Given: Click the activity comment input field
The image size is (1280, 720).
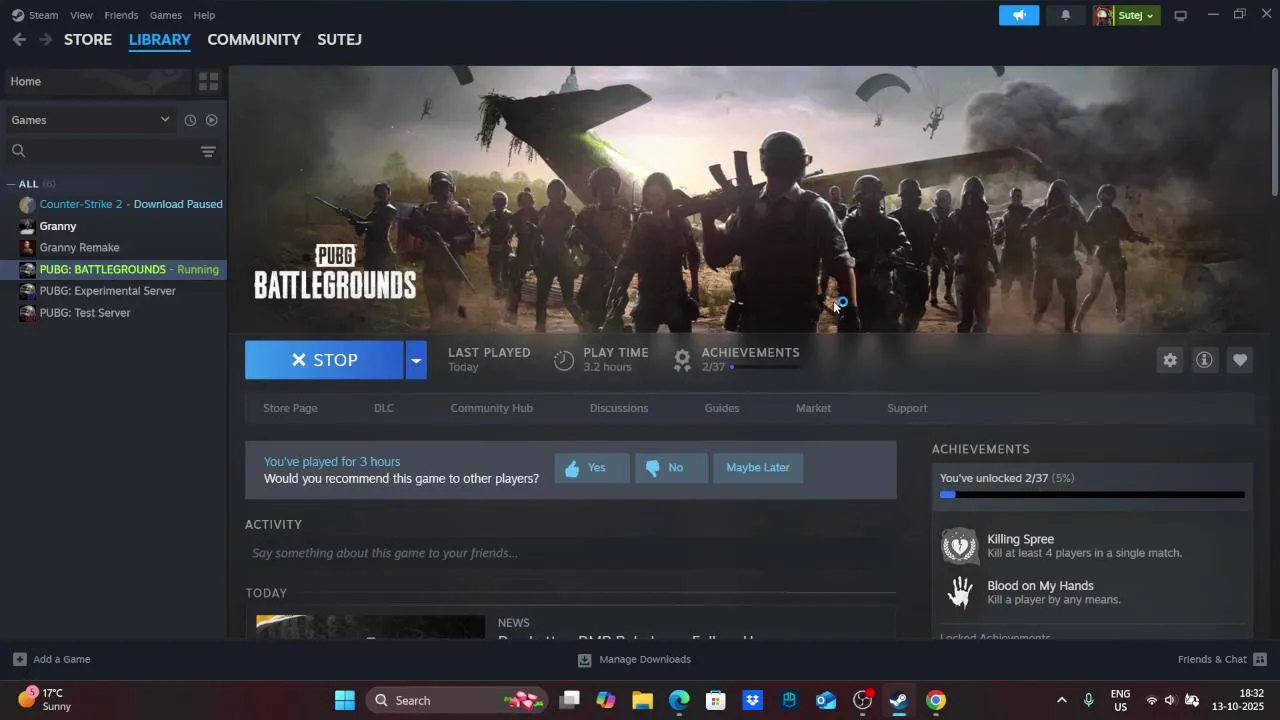Looking at the screenshot, I should pos(570,553).
